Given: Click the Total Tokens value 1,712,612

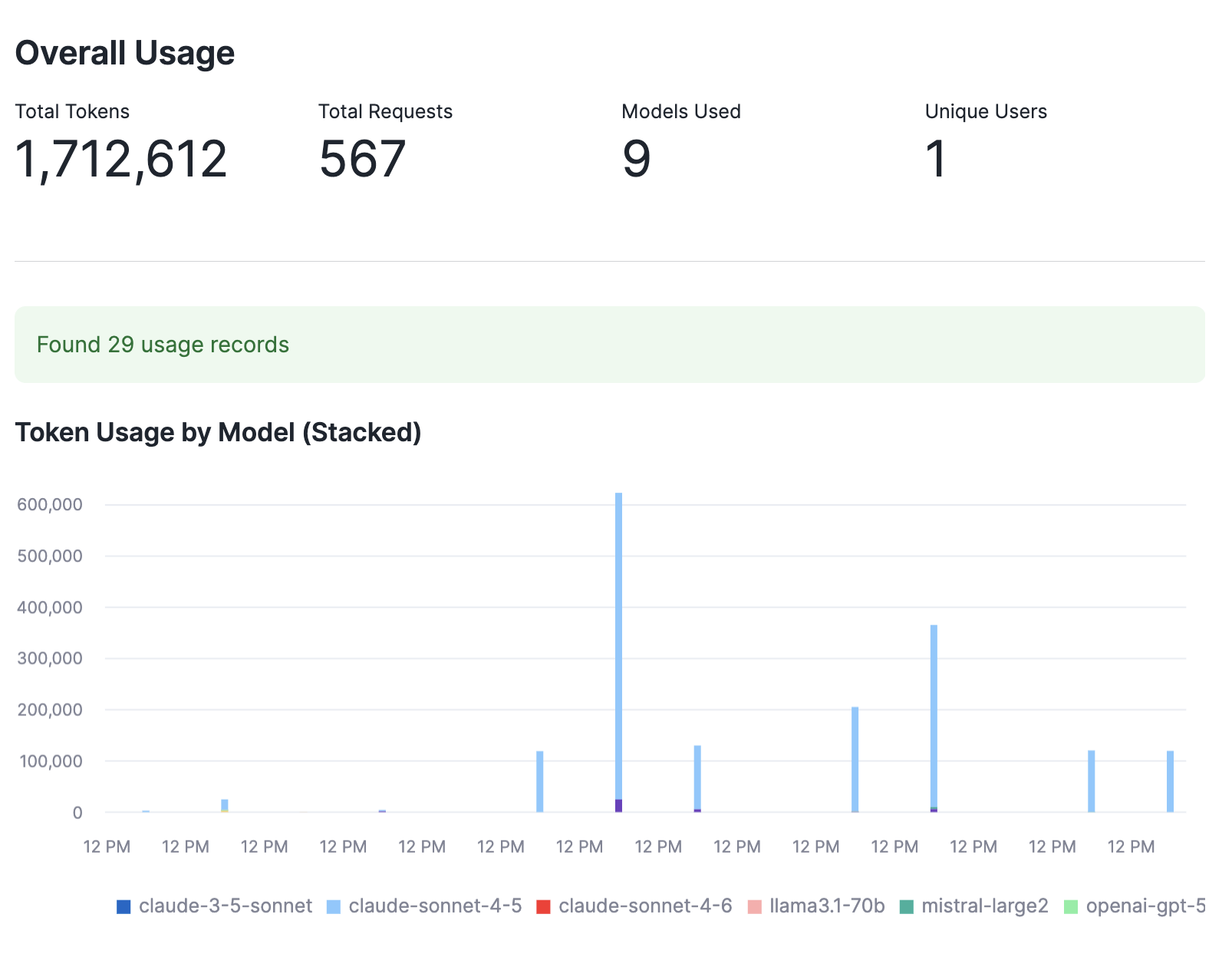Looking at the screenshot, I should click(120, 159).
